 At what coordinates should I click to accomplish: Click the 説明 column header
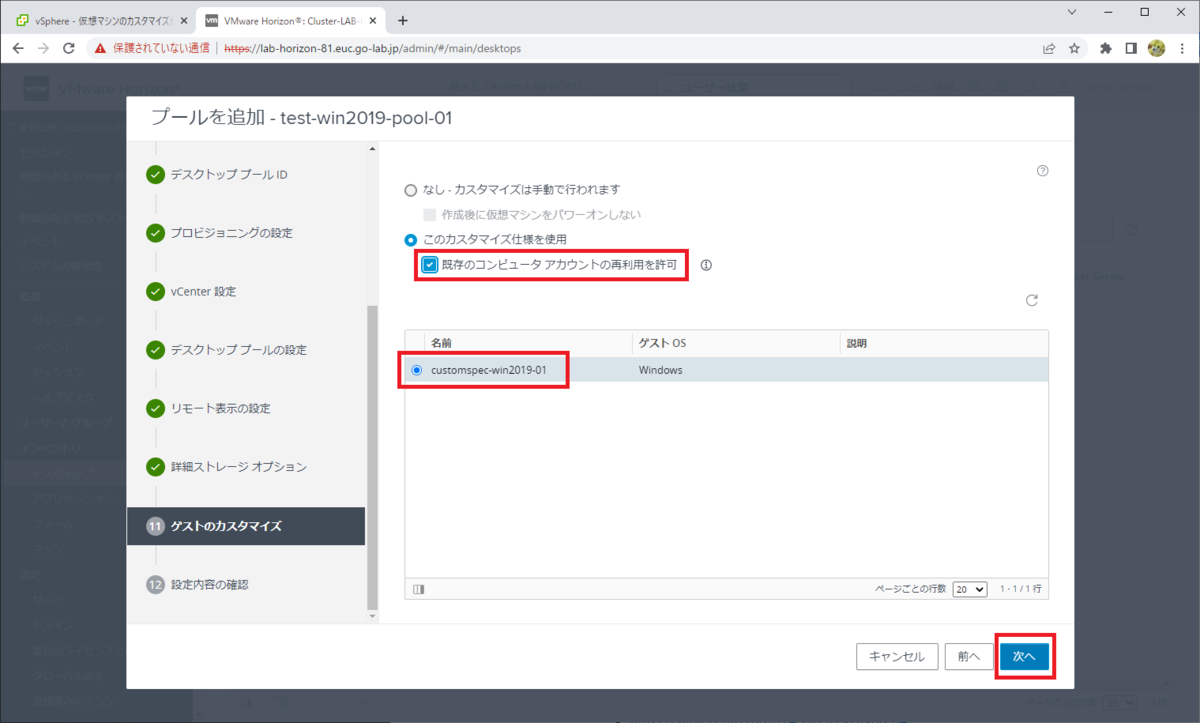[x=856, y=343]
